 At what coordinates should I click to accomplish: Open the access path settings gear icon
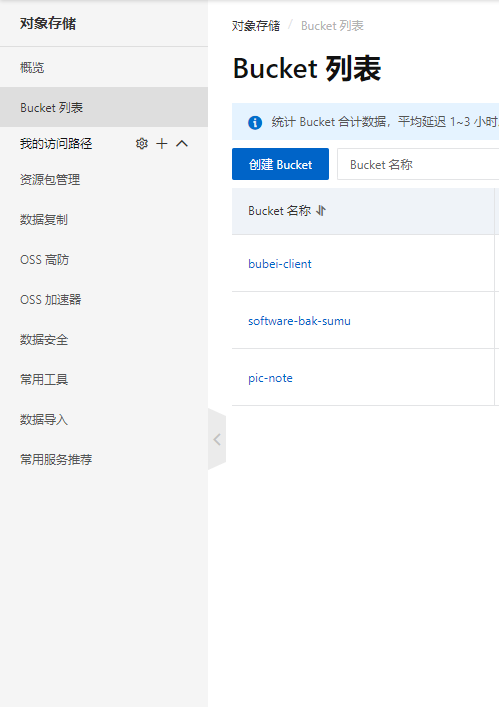click(142, 143)
